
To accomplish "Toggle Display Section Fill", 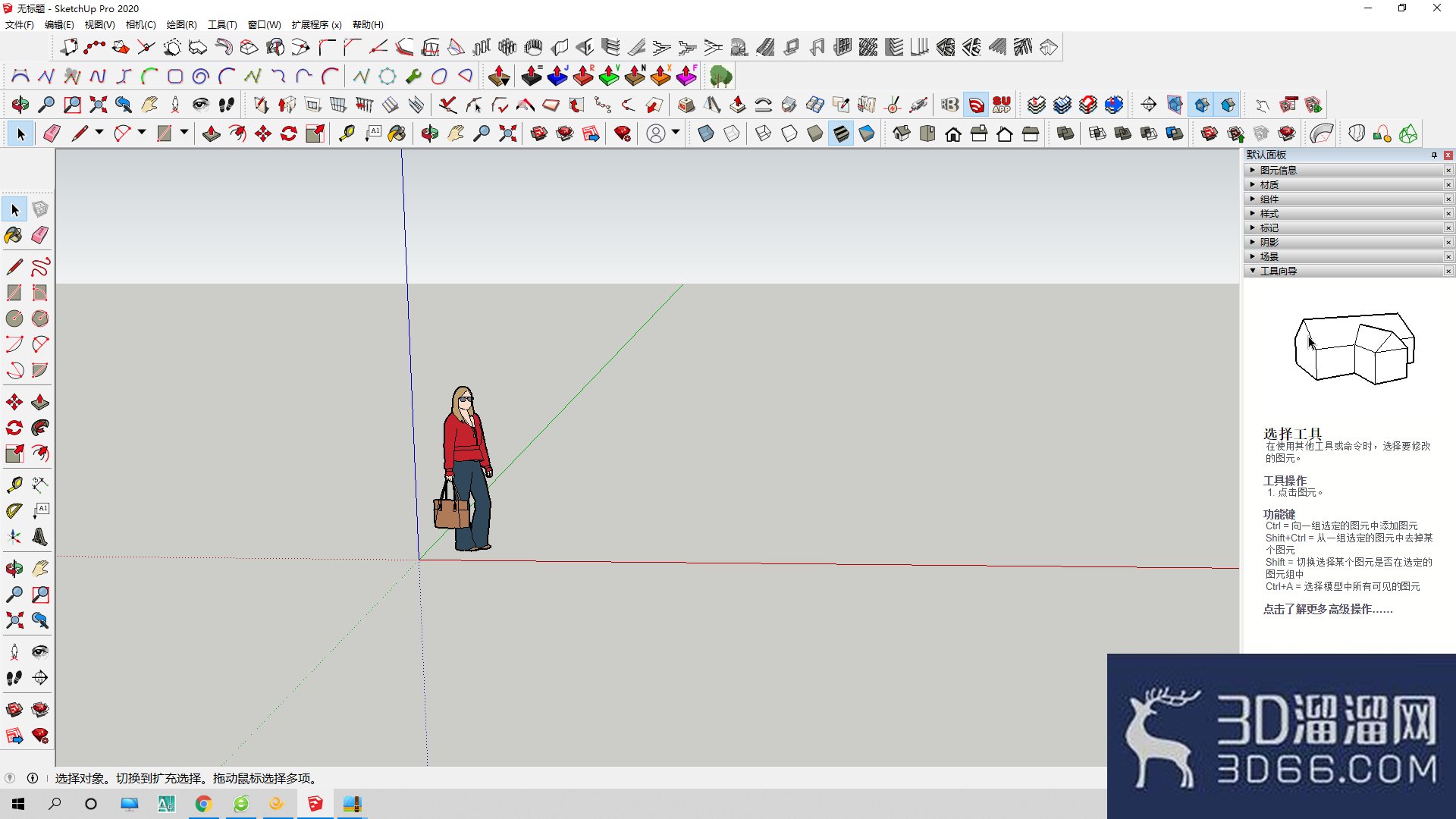I will tap(1228, 105).
